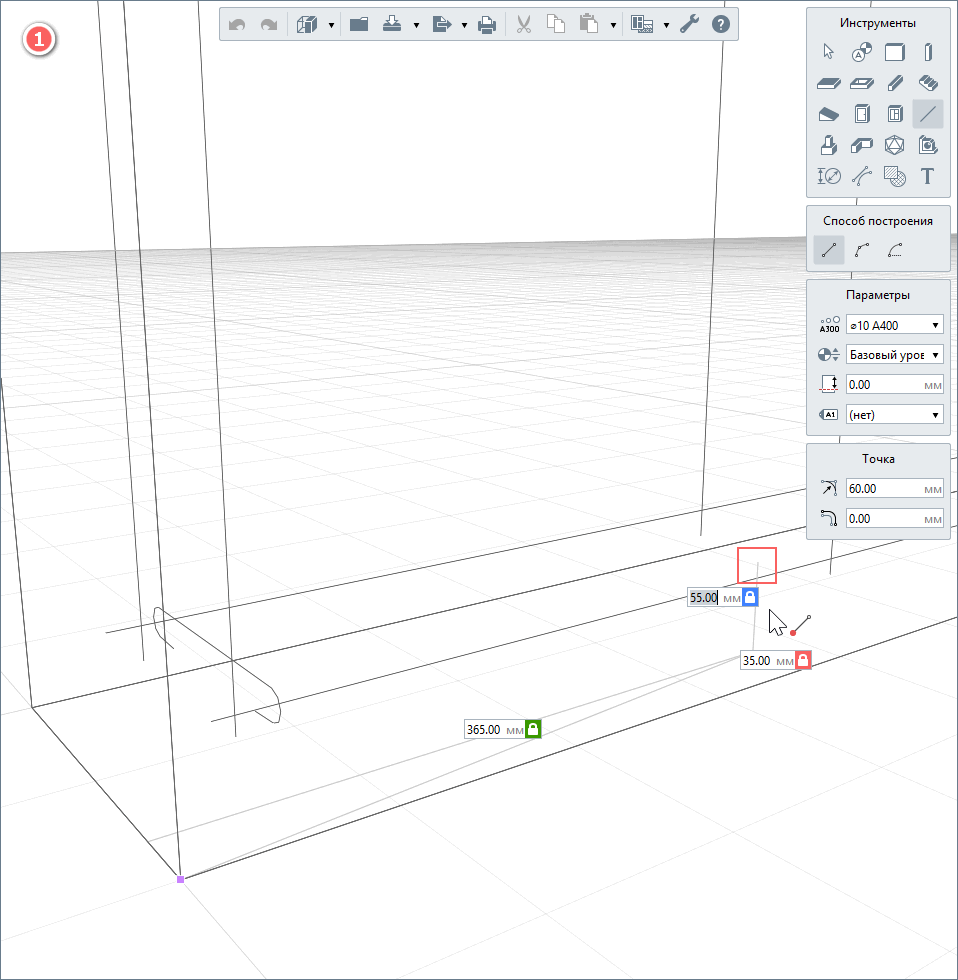Toggle the red lock beside 35.00

pyautogui.click(x=803, y=660)
